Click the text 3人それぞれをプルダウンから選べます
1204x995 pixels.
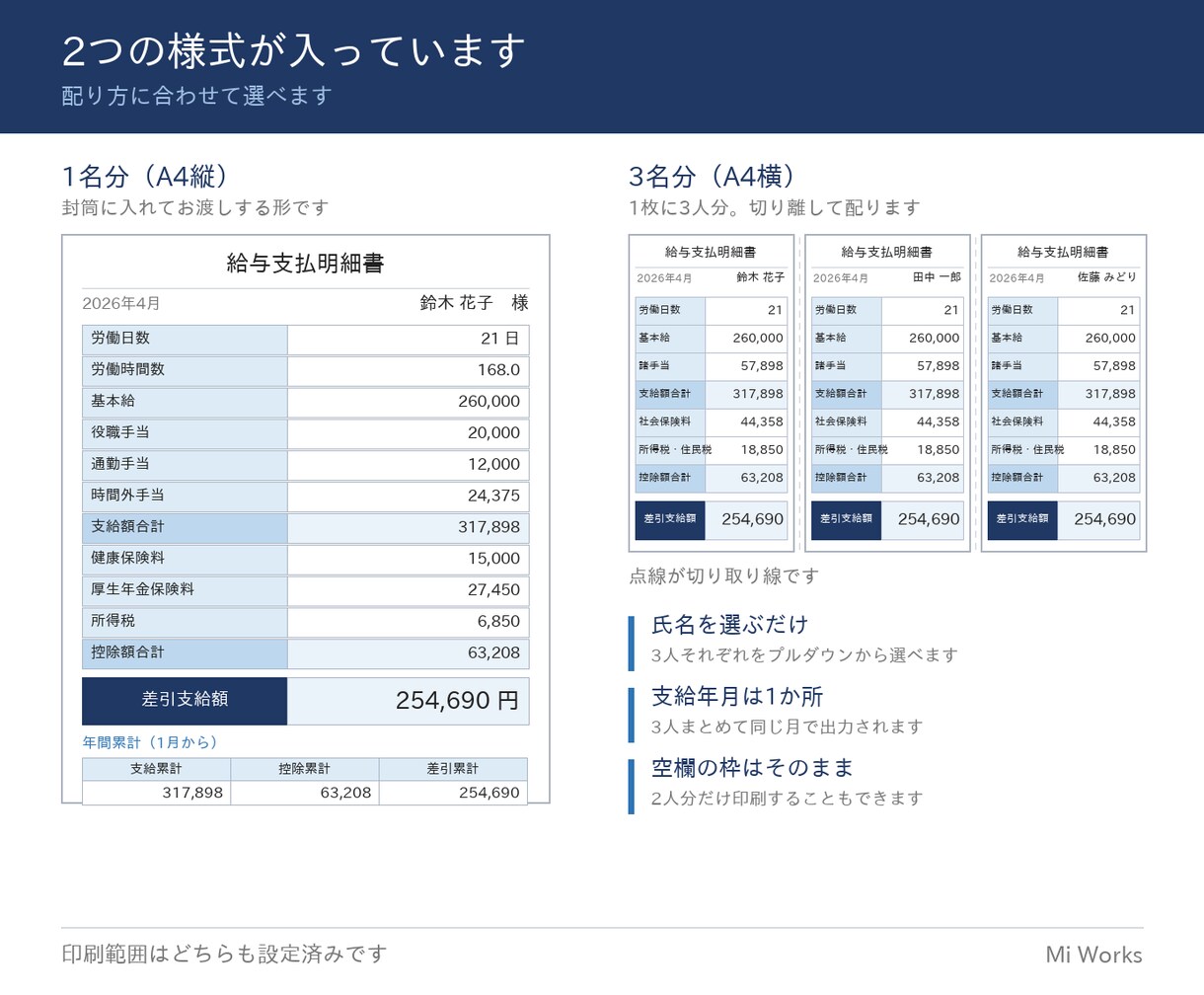point(804,655)
